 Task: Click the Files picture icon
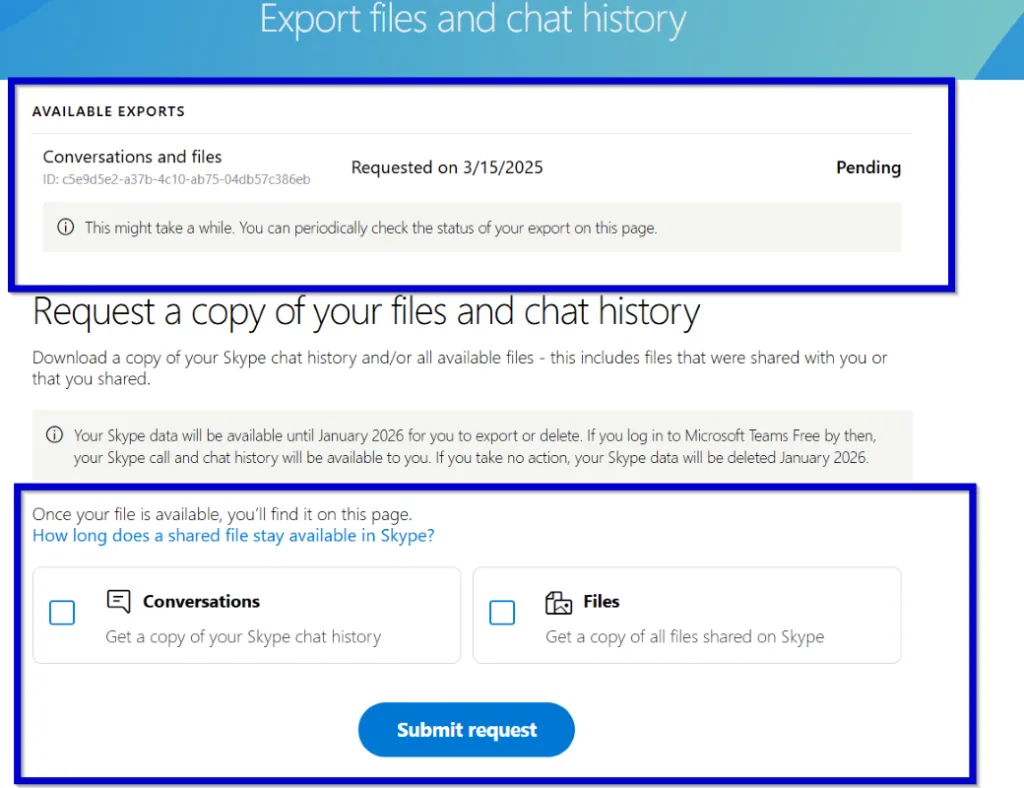coord(558,603)
